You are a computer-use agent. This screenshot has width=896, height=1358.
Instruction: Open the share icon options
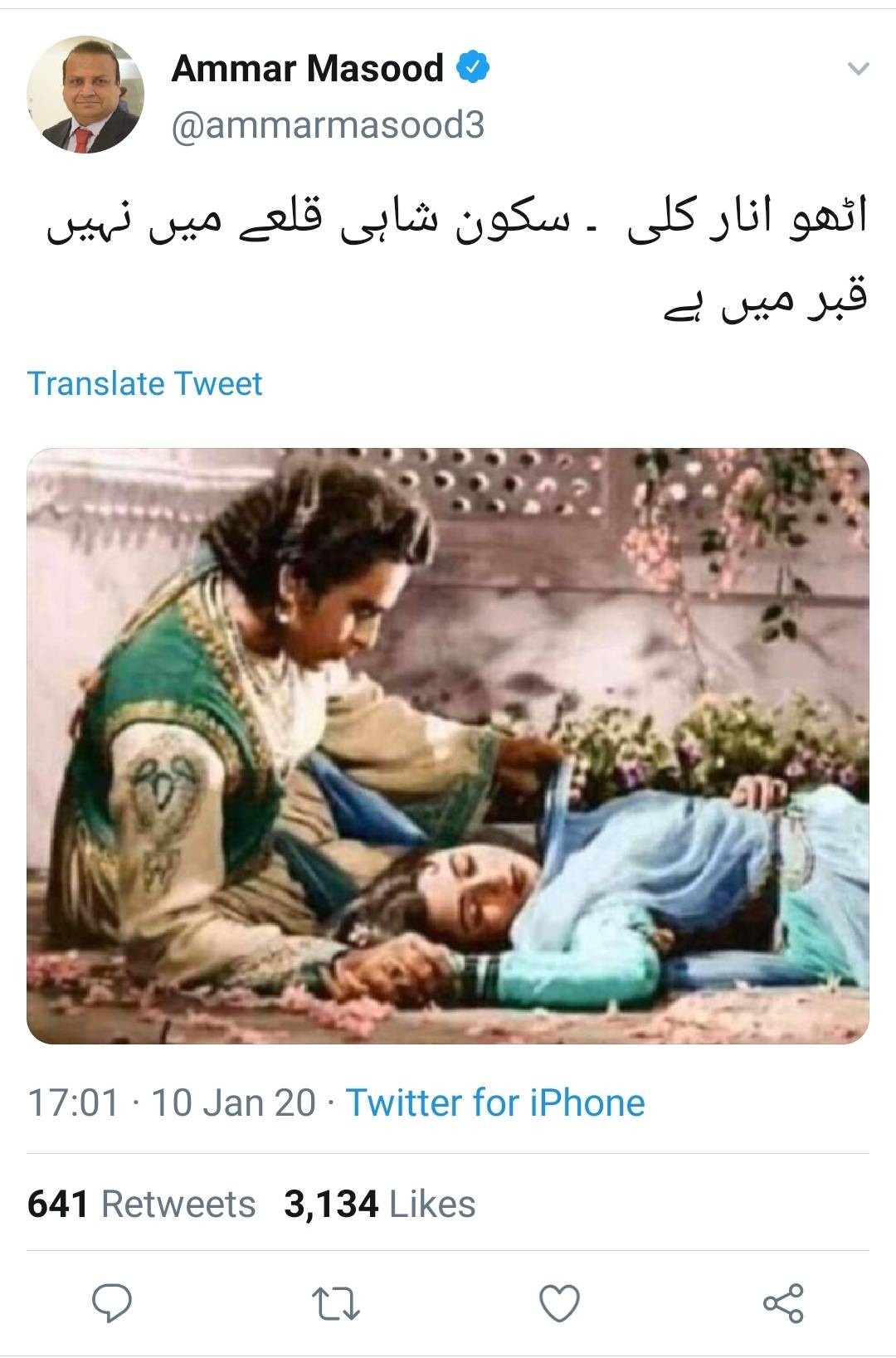click(783, 1303)
